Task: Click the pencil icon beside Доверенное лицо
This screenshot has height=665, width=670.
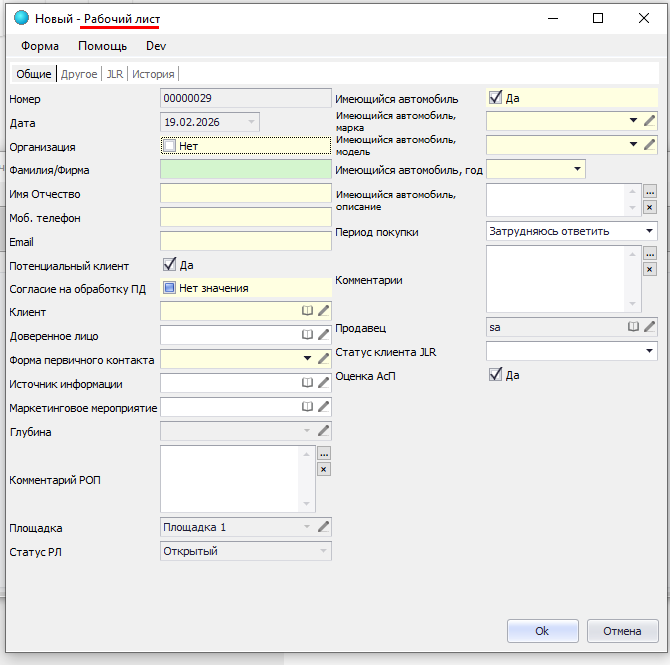Action: tap(323, 335)
